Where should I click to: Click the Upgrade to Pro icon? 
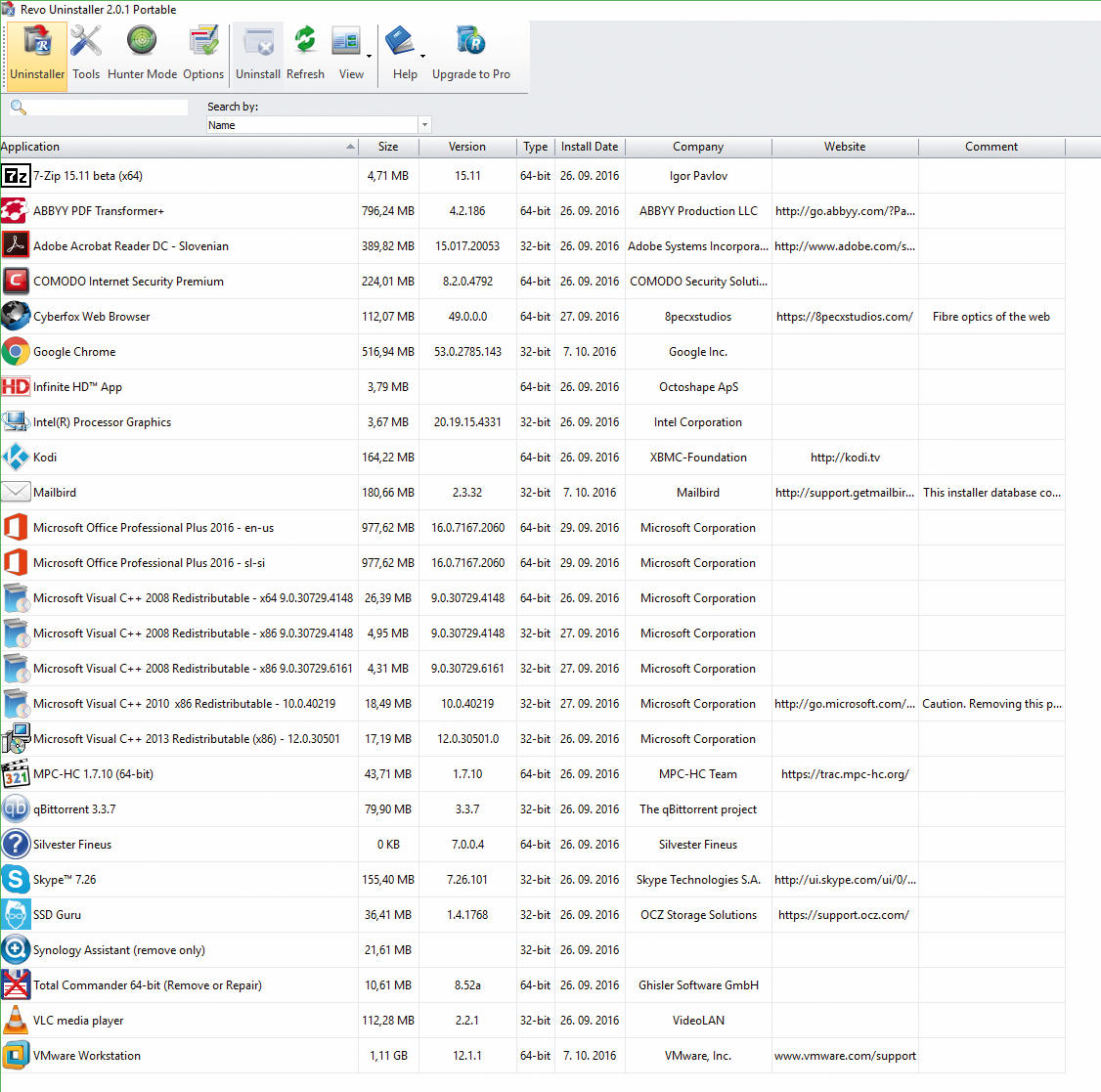[x=470, y=41]
